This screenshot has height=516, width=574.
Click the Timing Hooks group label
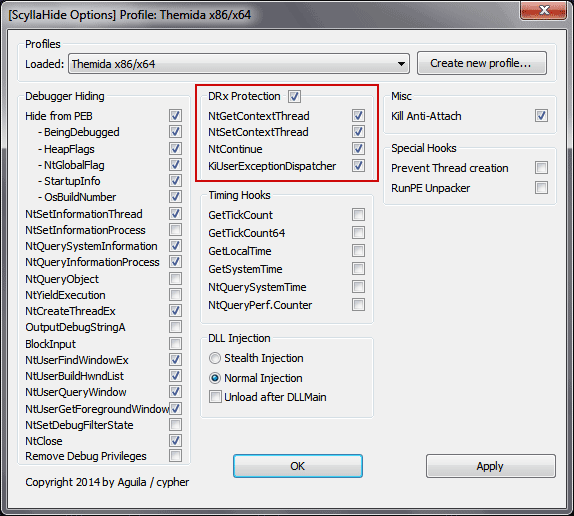(239, 195)
